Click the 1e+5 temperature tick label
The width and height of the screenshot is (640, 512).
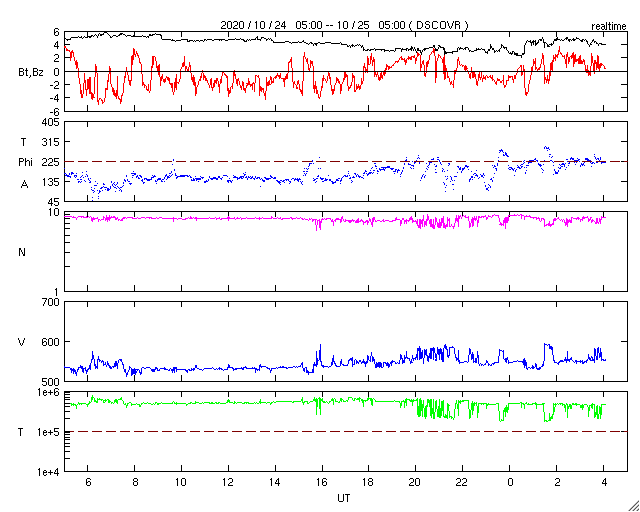[49, 432]
